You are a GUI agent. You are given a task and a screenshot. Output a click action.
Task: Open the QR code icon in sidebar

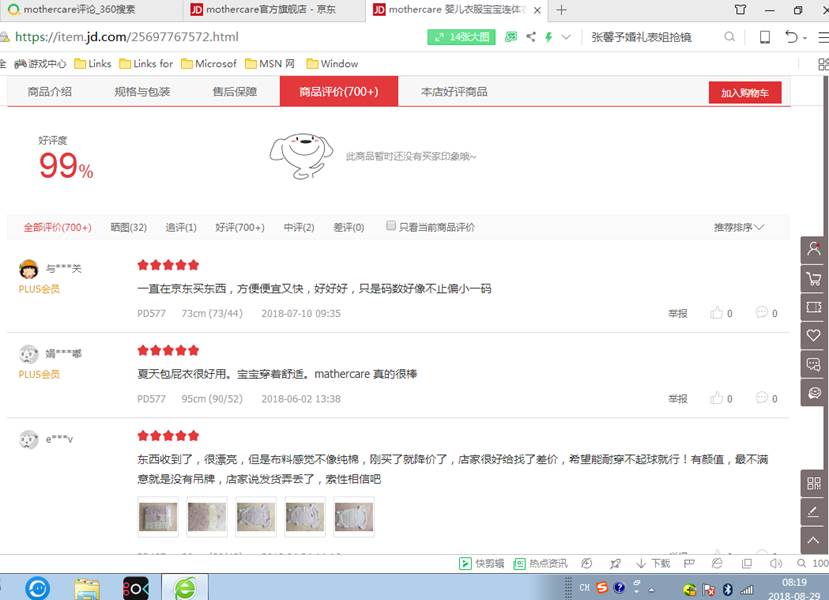[814, 484]
